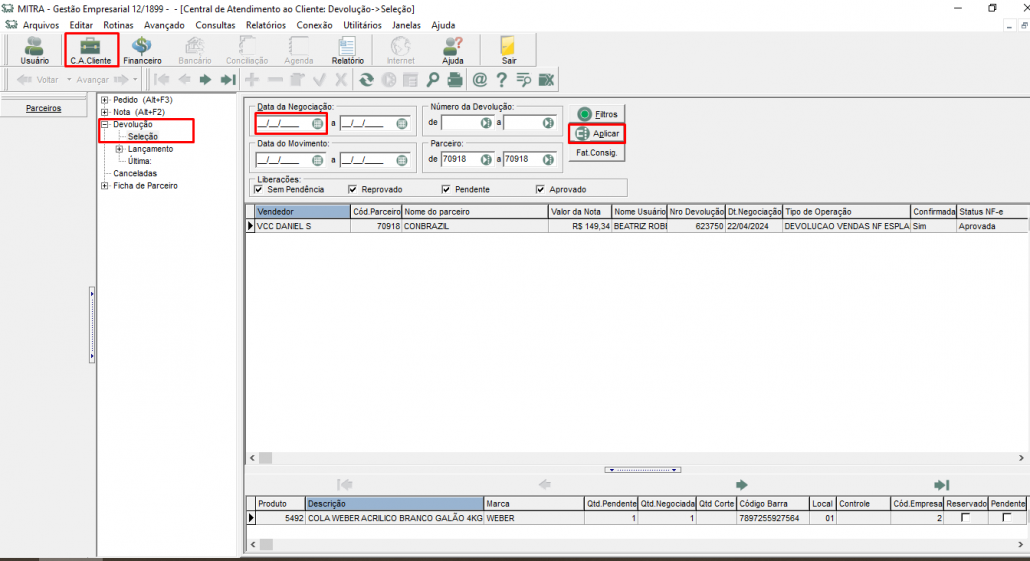Image resolution: width=1030 pixels, height=561 pixels.
Task: Open the Utilitários menu
Action: [x=362, y=25]
